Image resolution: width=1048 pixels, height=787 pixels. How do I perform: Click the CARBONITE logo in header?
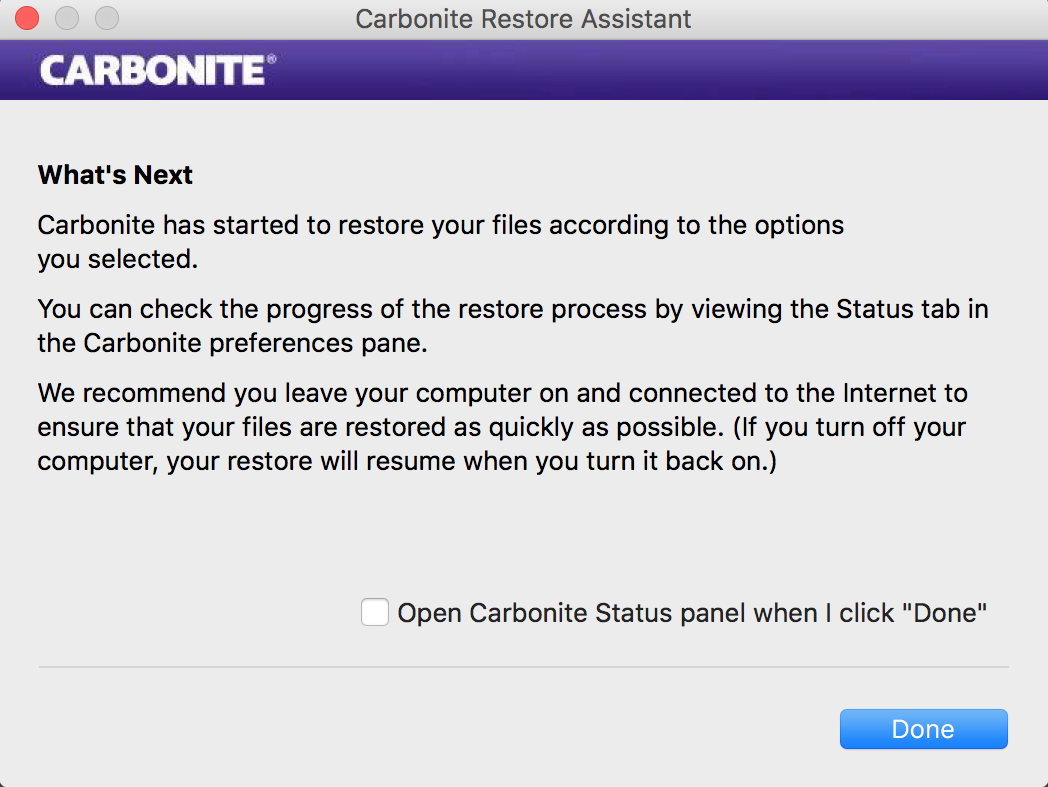click(x=152, y=70)
